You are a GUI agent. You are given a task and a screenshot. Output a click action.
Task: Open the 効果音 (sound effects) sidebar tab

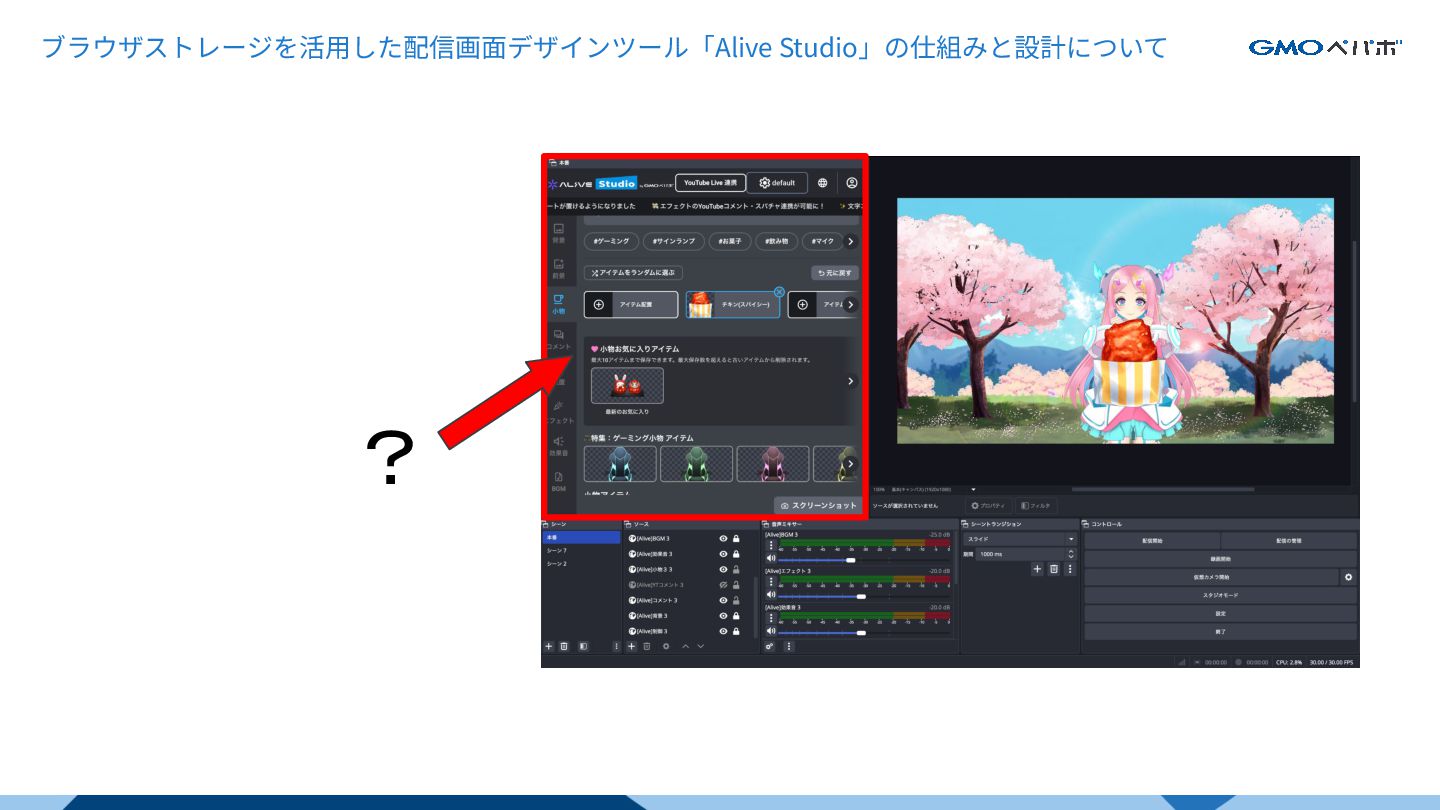coord(558,446)
